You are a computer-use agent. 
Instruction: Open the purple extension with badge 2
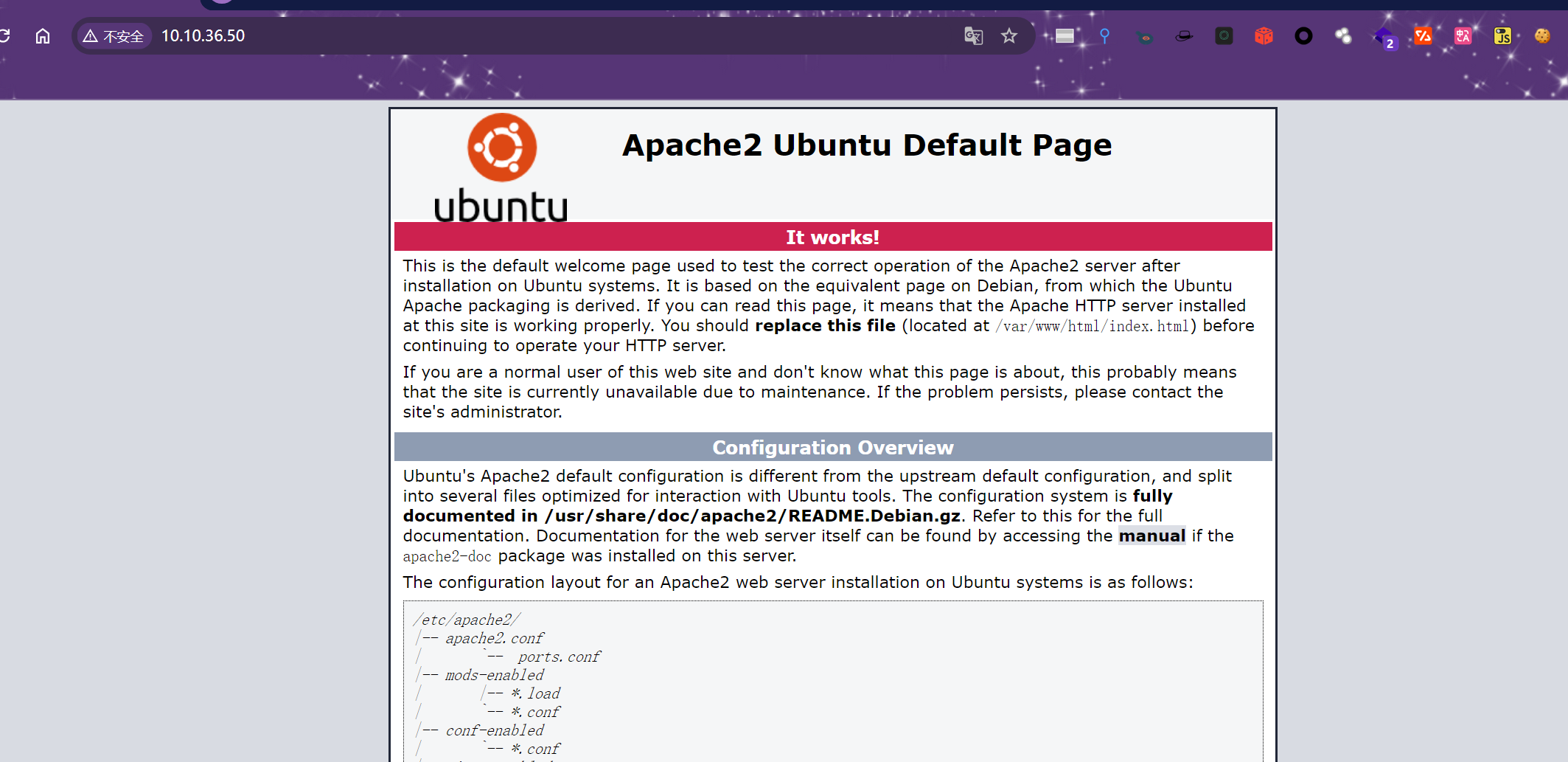point(1384,37)
